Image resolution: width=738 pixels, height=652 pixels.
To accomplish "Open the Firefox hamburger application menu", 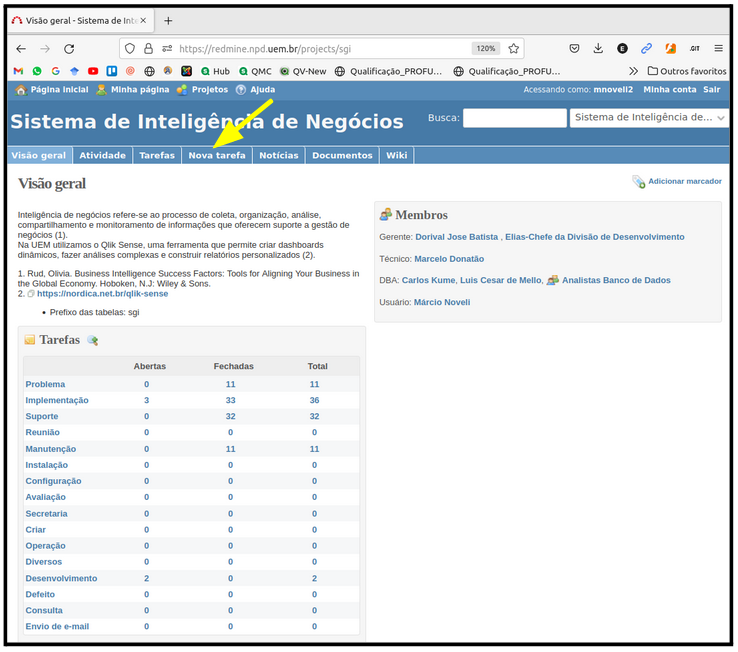I will click(718, 48).
